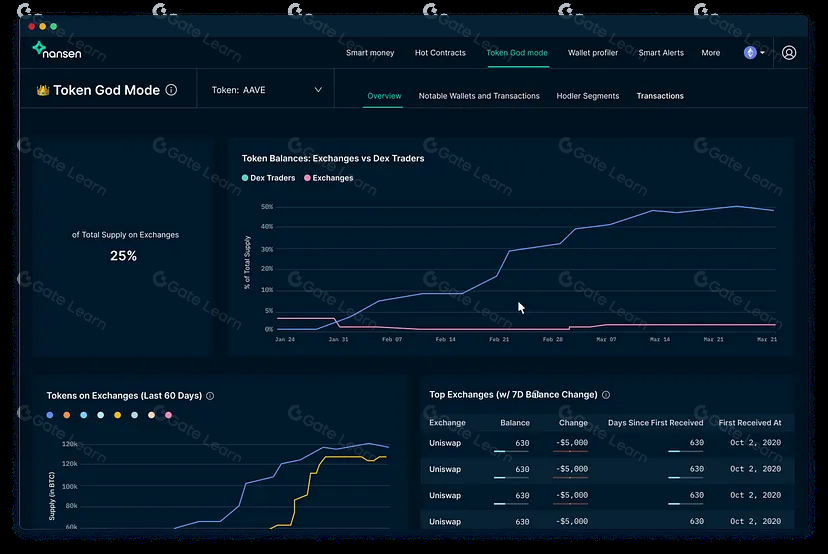Click the Feb 14 x-axis label
This screenshot has height=554, width=828.
446,340
